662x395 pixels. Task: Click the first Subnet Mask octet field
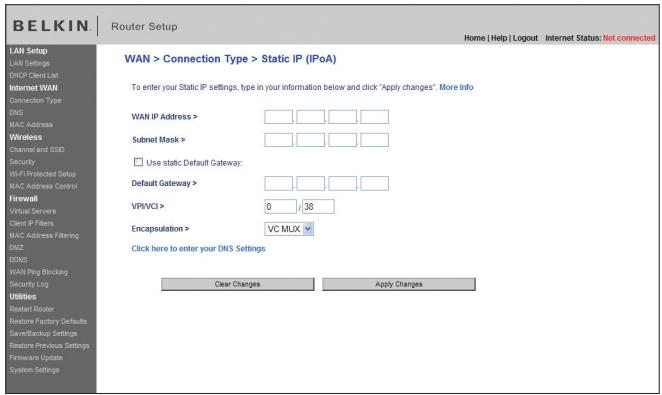(x=279, y=140)
